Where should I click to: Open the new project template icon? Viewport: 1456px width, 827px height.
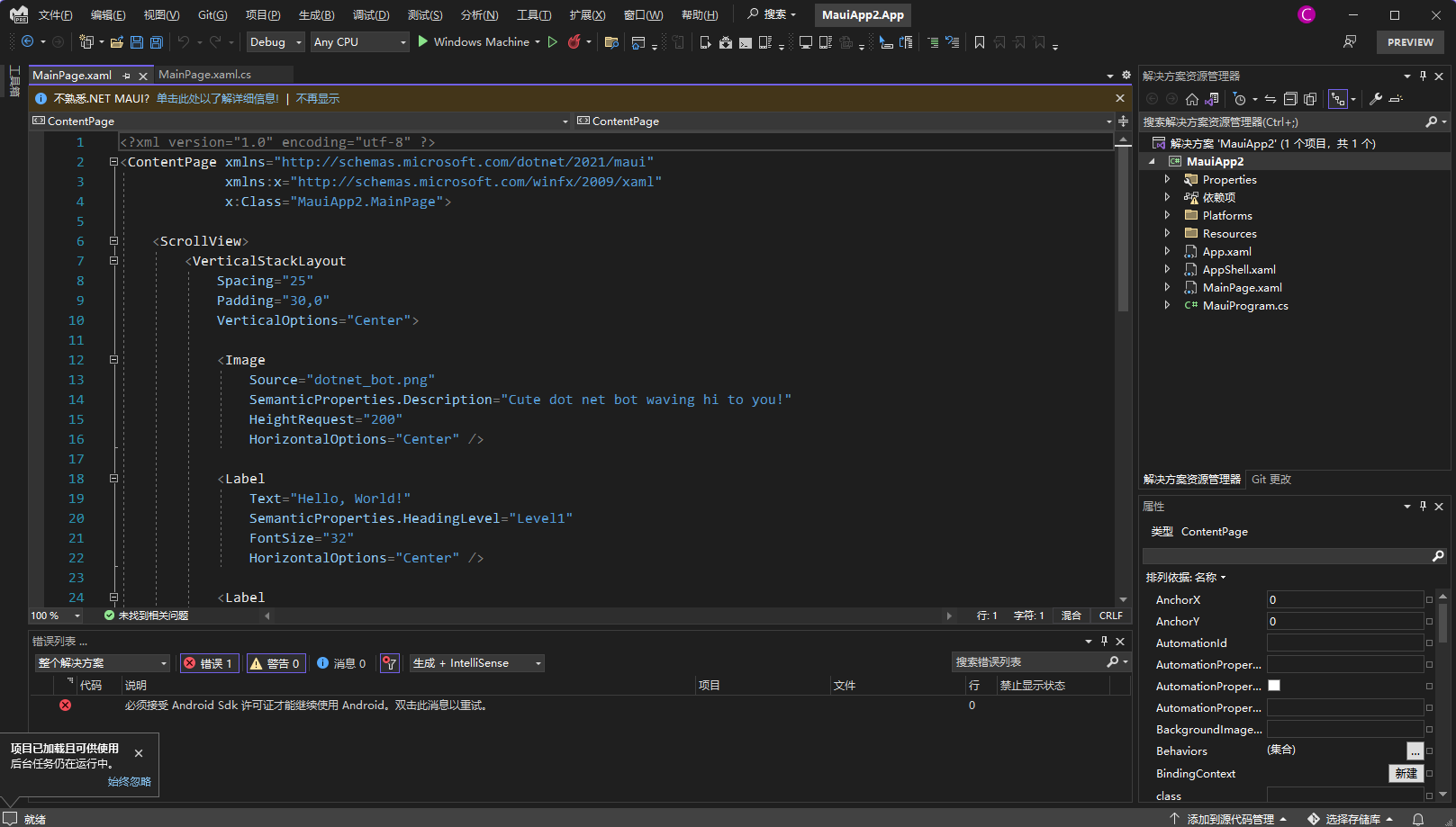(x=86, y=42)
